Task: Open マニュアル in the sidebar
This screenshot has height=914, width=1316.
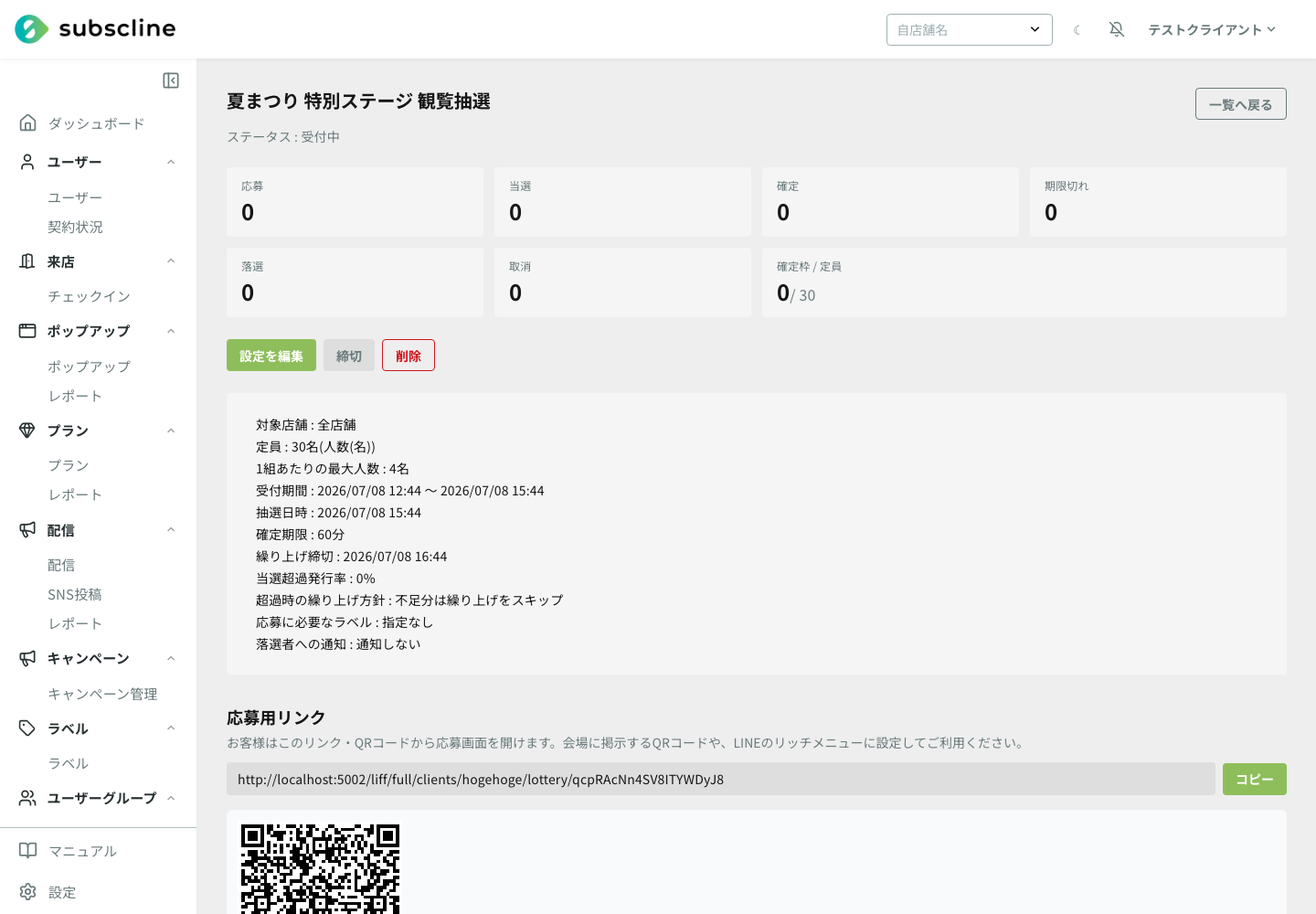Action: [82, 851]
